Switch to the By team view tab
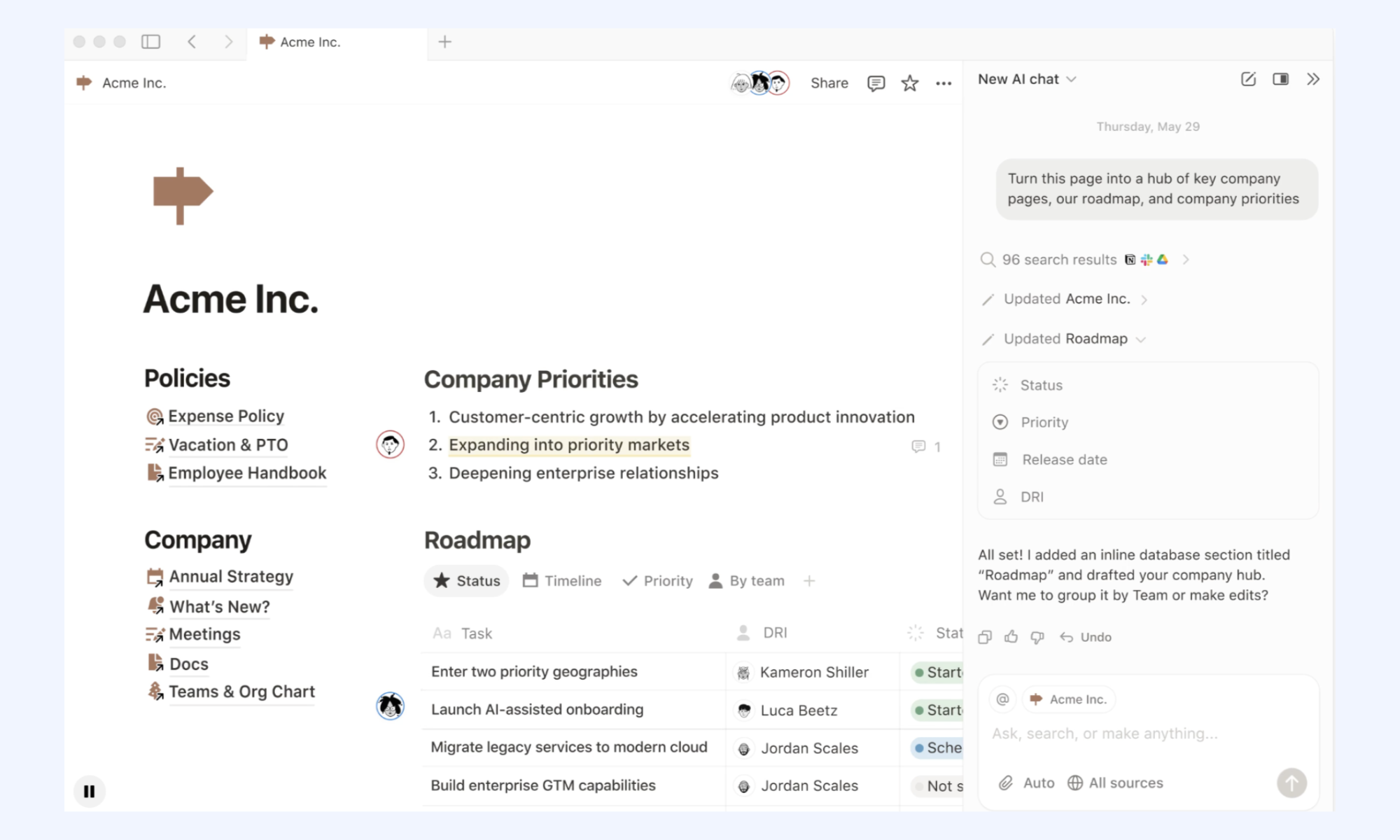The height and width of the screenshot is (840, 1400). pyautogui.click(x=746, y=581)
